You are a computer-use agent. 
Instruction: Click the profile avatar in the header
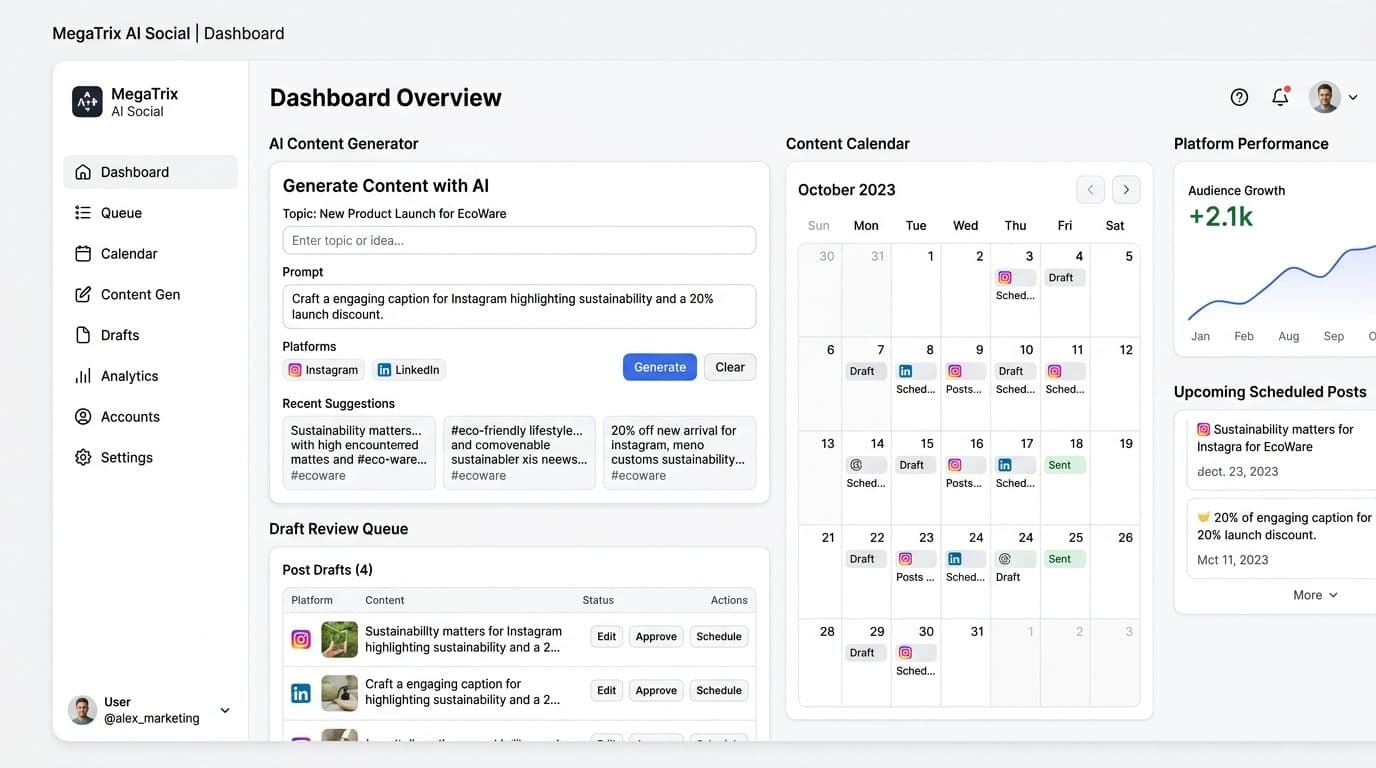coord(1325,97)
